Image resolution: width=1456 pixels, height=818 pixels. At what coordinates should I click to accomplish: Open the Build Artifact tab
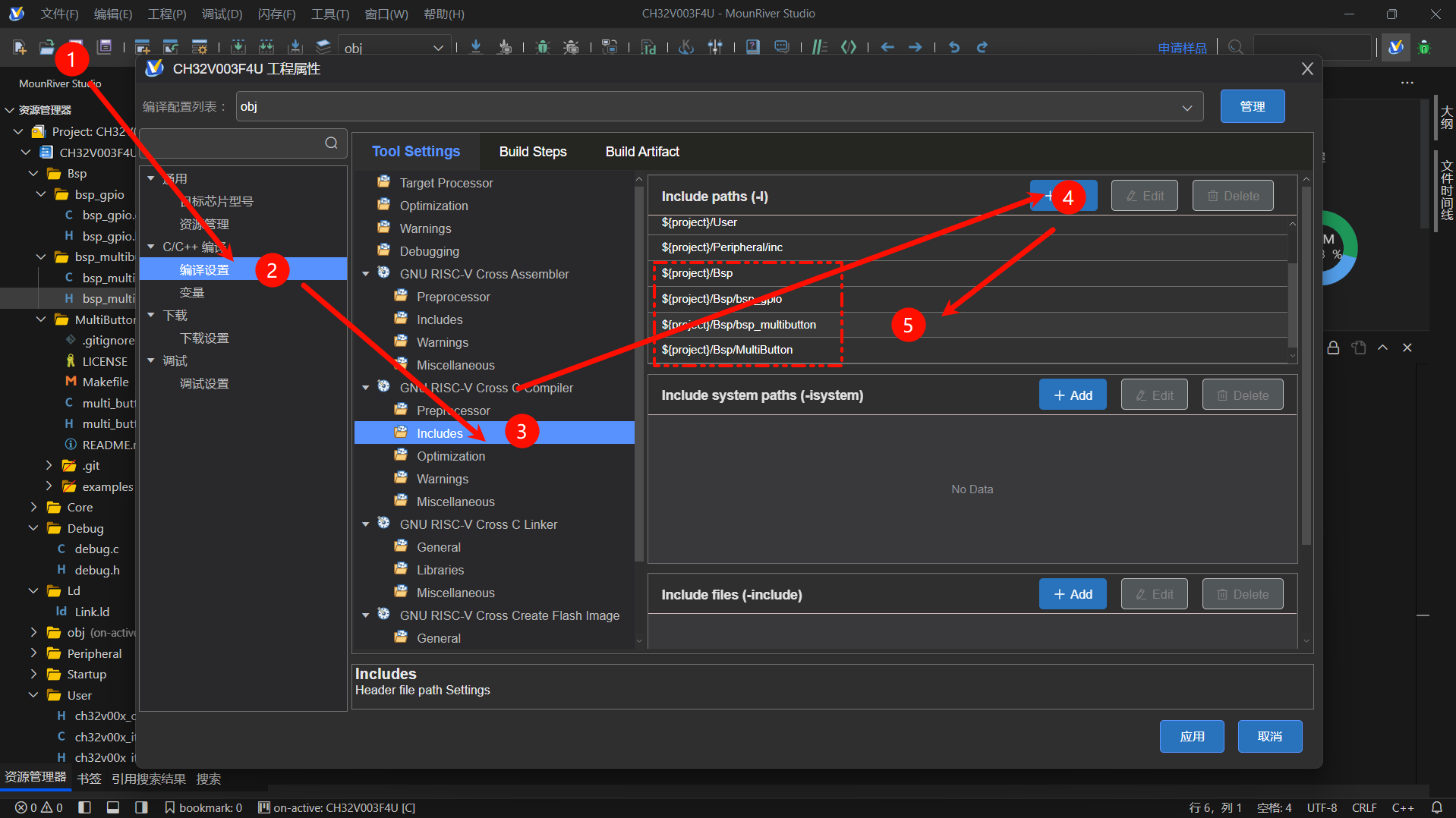(x=642, y=152)
